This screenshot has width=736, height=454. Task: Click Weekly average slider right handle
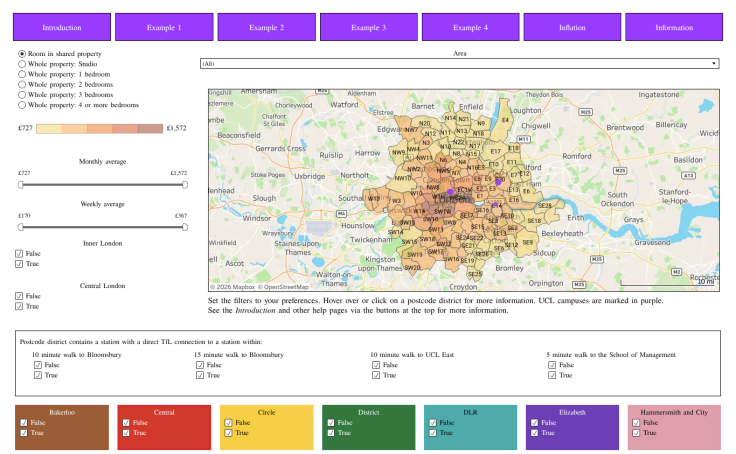(185, 227)
